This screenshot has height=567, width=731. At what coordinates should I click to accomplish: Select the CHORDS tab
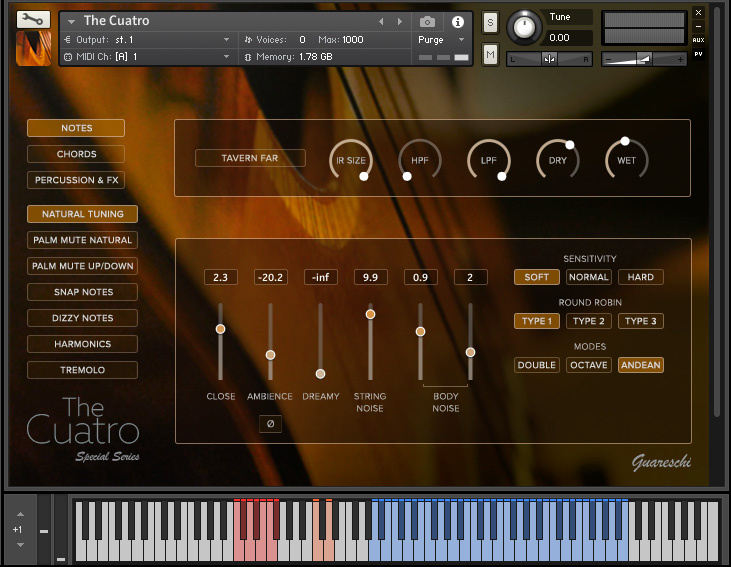(76, 154)
